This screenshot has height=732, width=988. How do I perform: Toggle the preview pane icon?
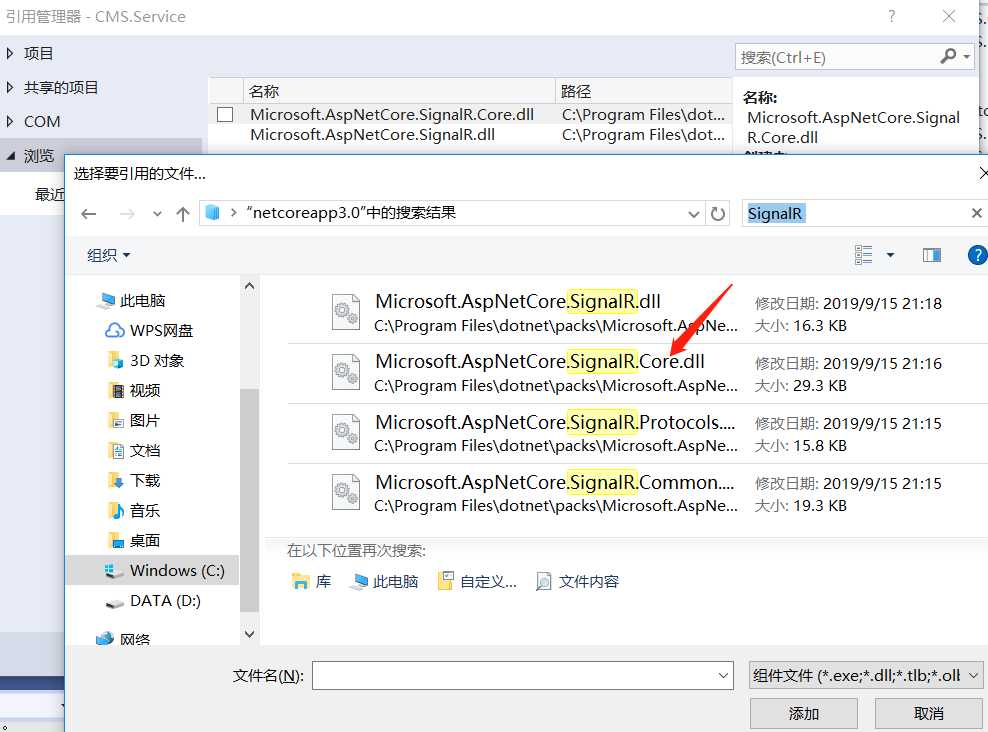[x=931, y=254]
